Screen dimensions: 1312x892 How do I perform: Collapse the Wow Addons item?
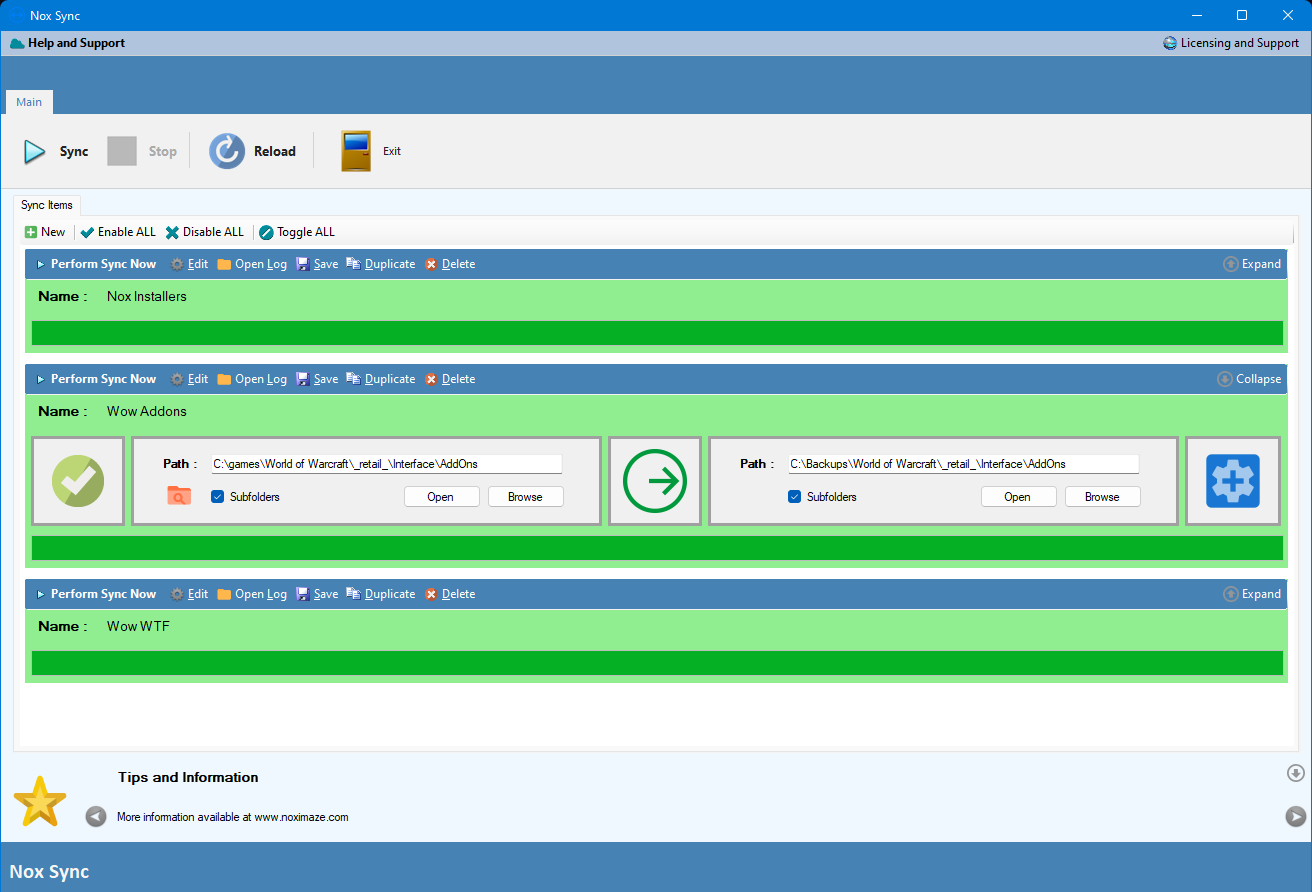[1249, 379]
